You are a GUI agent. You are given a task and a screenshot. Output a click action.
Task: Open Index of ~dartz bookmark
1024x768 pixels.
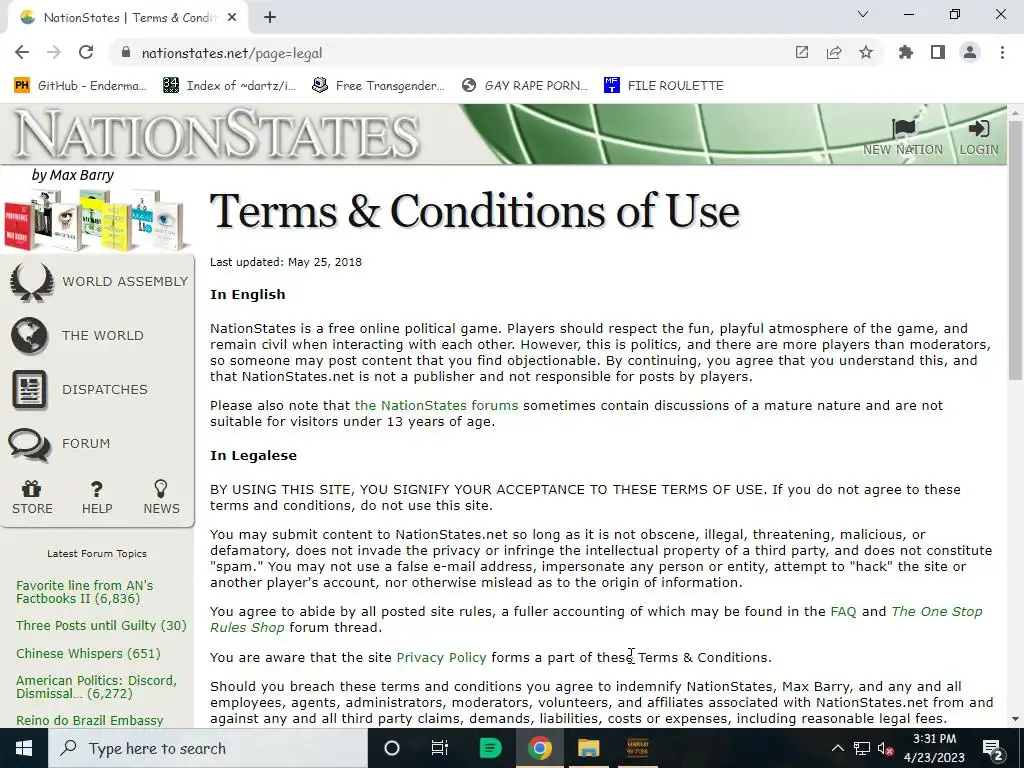pyautogui.click(x=229, y=86)
